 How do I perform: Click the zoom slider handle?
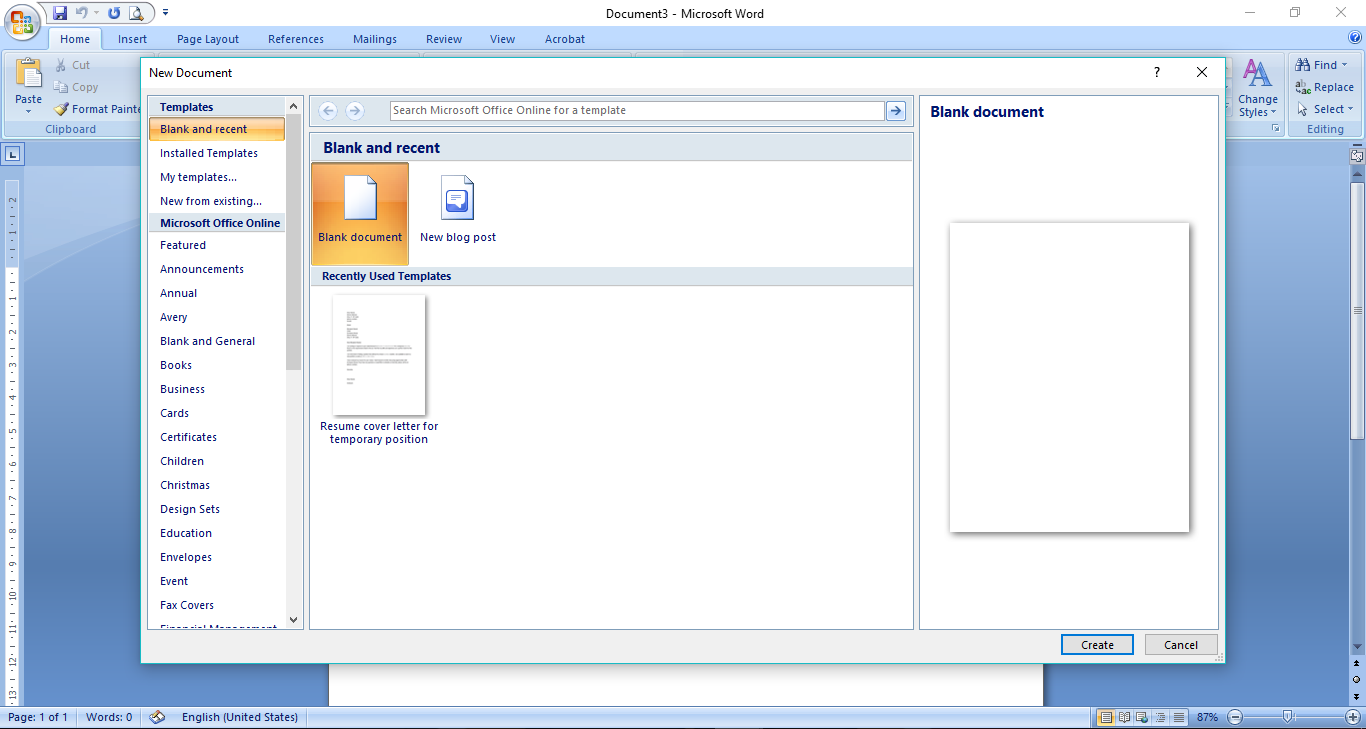coord(1288,717)
